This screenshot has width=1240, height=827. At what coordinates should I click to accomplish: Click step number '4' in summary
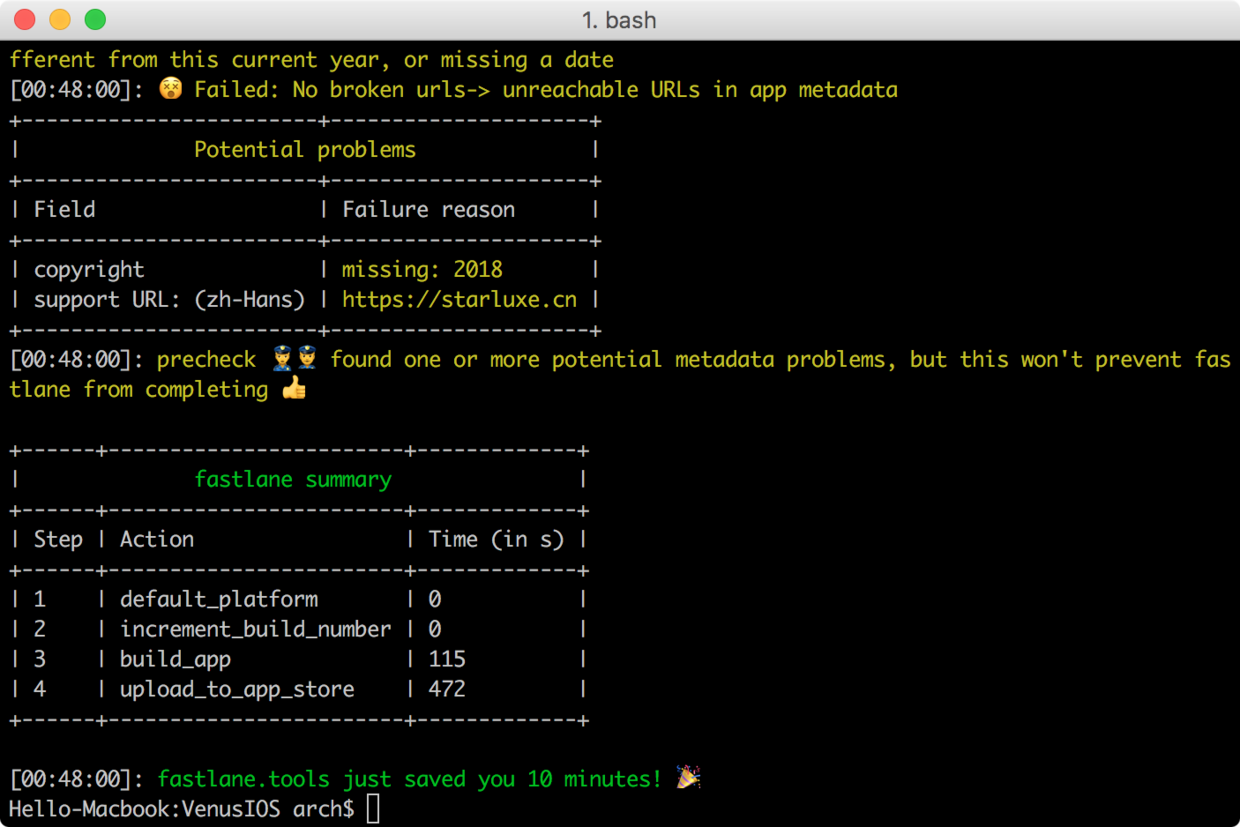(x=40, y=689)
